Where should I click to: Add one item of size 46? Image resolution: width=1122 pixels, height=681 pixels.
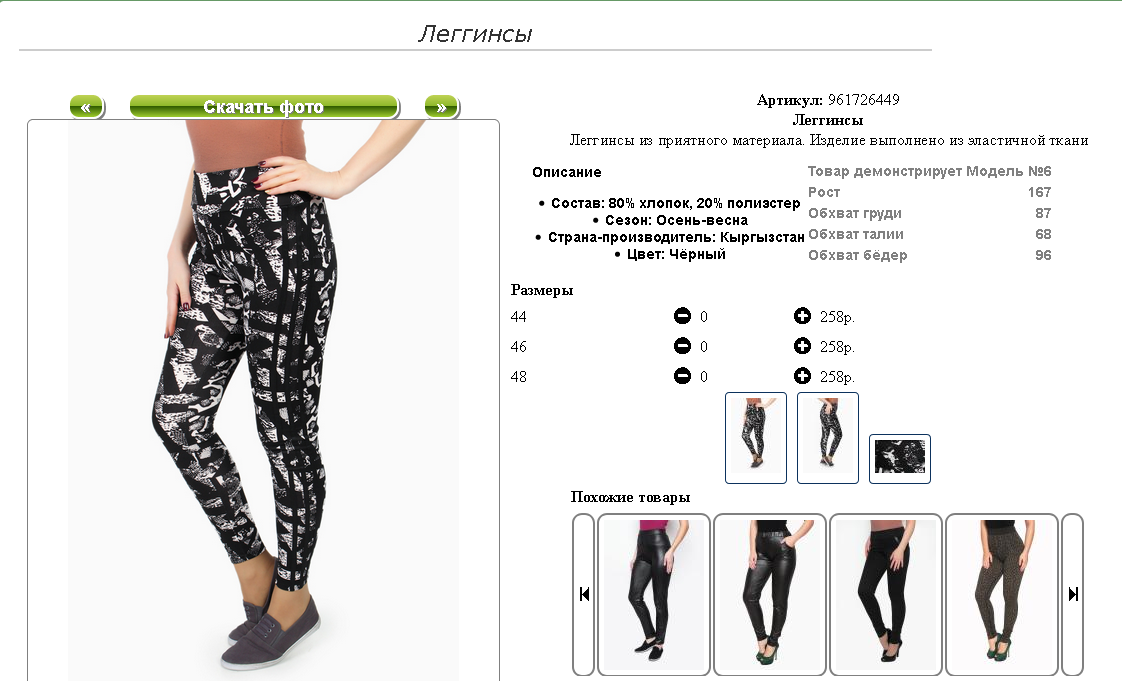pyautogui.click(x=802, y=346)
